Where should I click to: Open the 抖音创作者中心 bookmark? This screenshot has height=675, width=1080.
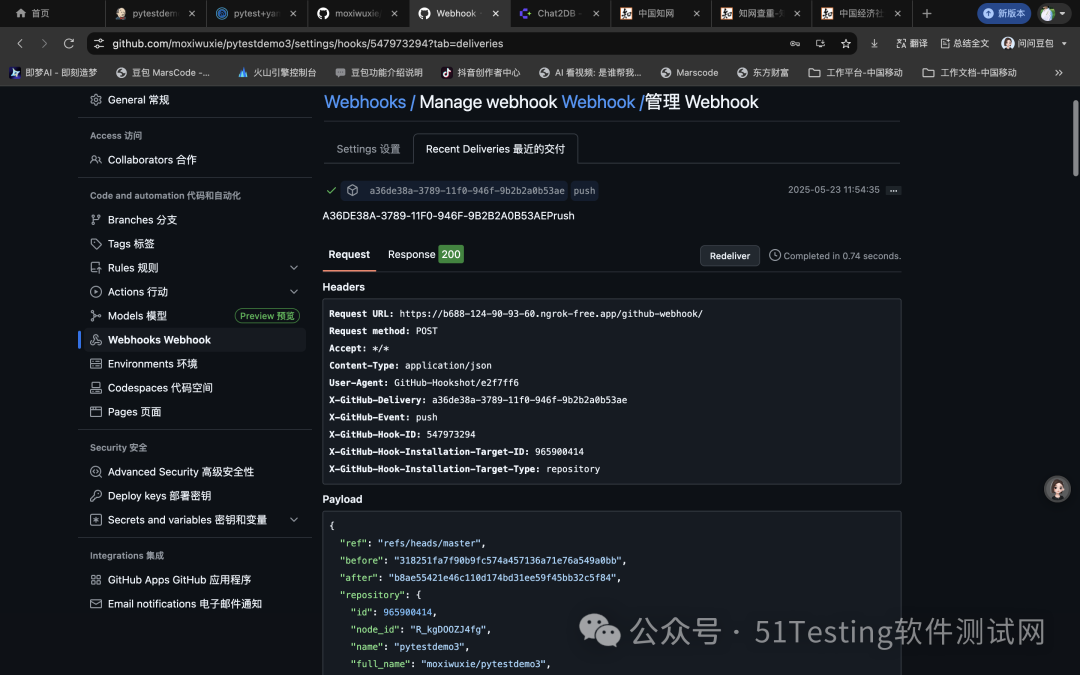tap(480, 72)
